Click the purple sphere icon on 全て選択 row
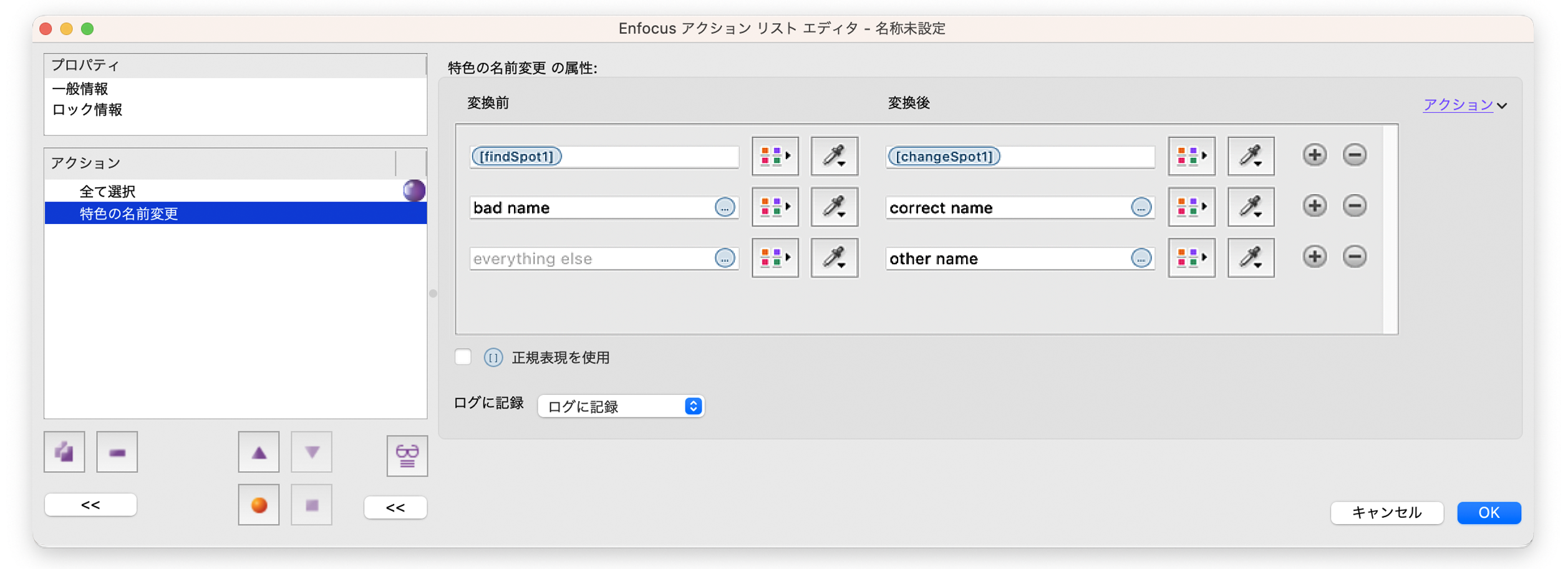This screenshot has height=569, width=1568. tap(414, 190)
